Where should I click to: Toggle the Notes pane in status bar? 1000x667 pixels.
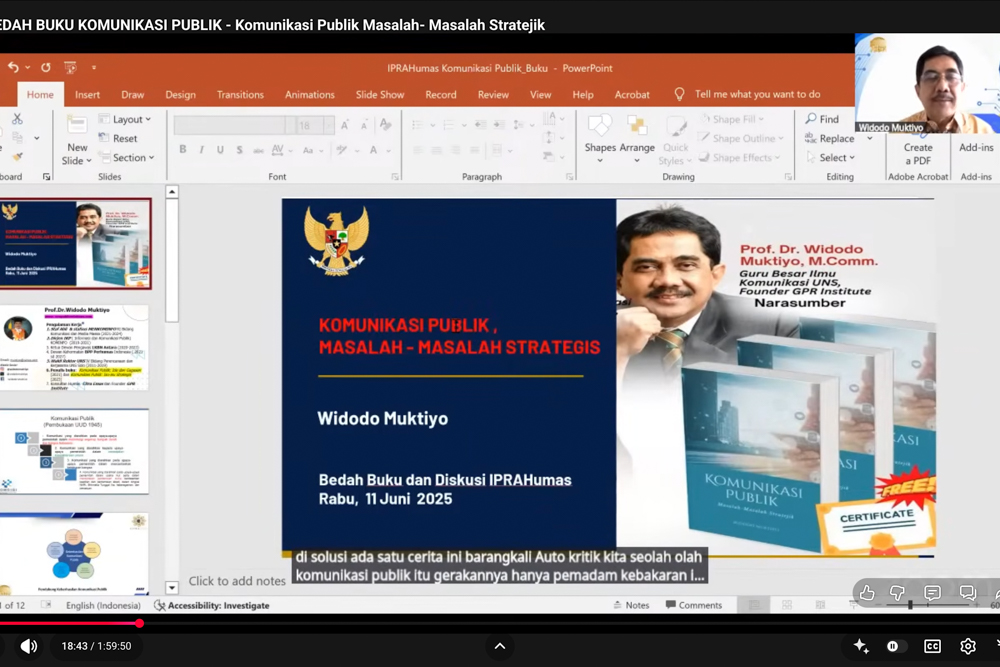[630, 605]
